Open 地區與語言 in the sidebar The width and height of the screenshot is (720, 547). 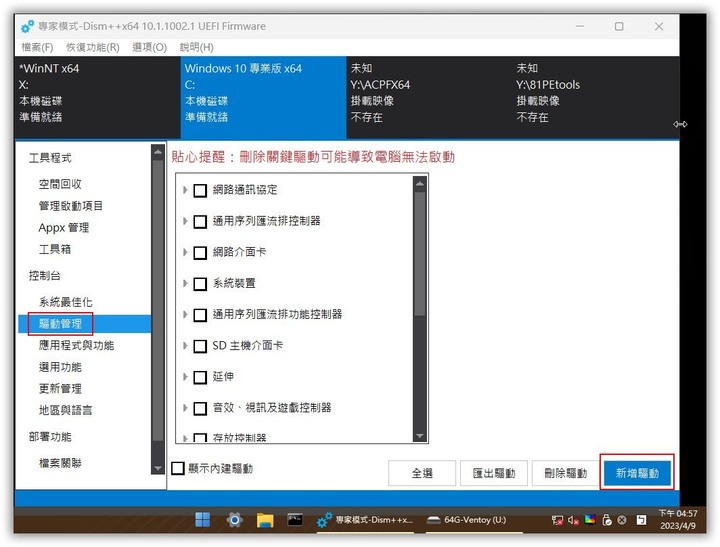point(66,410)
